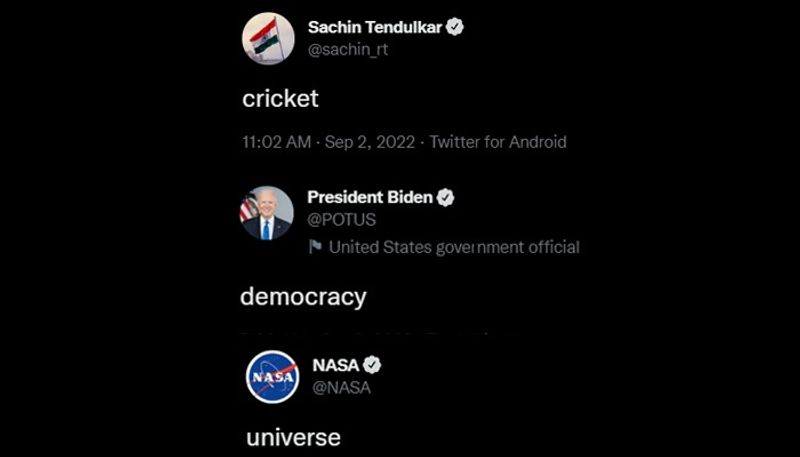This screenshot has height=457, width=800.
Task: Click the verified badge next to President Biden
Action: coord(446,198)
